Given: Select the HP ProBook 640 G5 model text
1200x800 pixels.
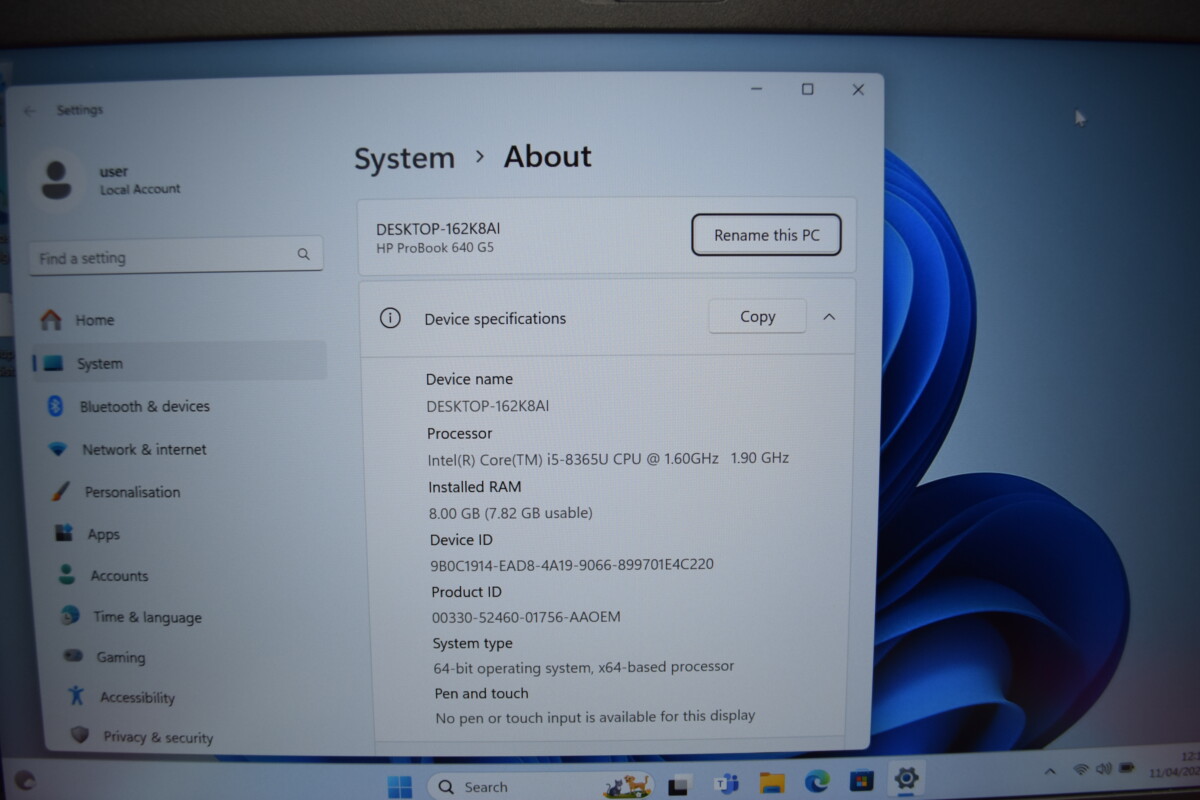Looking at the screenshot, I should click(435, 248).
